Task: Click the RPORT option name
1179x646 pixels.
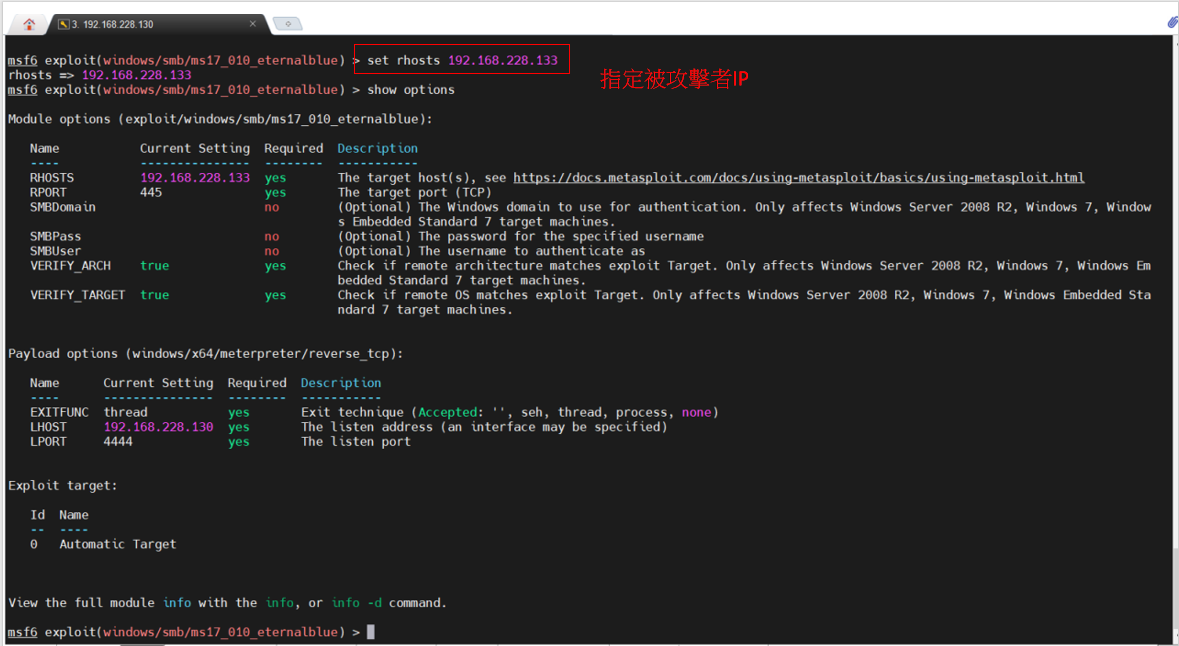Action: click(48, 193)
